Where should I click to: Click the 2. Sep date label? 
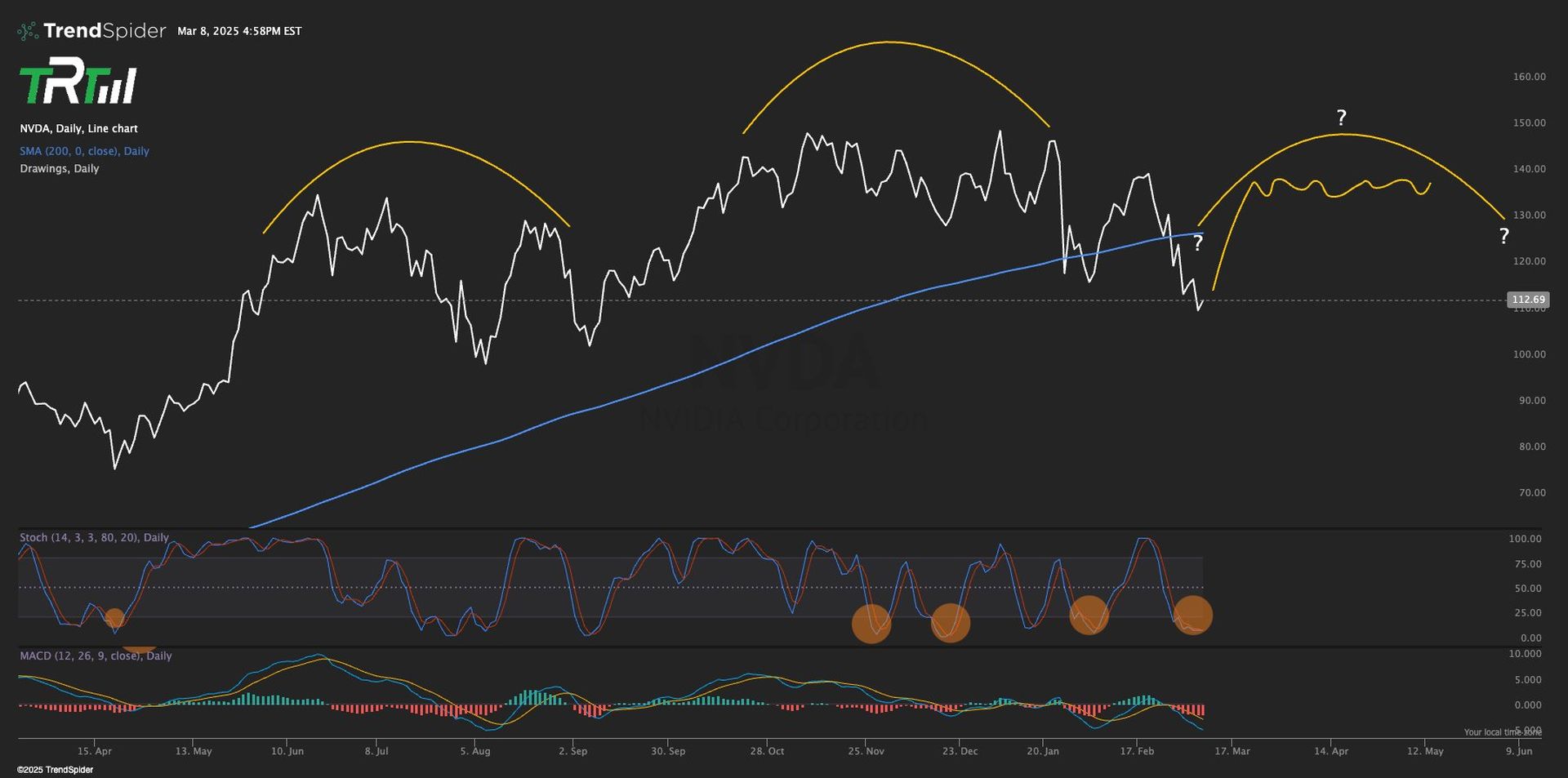coord(573,751)
